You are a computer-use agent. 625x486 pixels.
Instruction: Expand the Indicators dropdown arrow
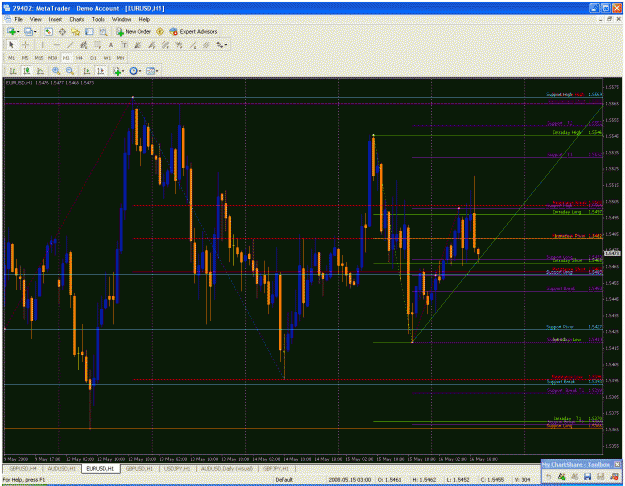(123, 71)
